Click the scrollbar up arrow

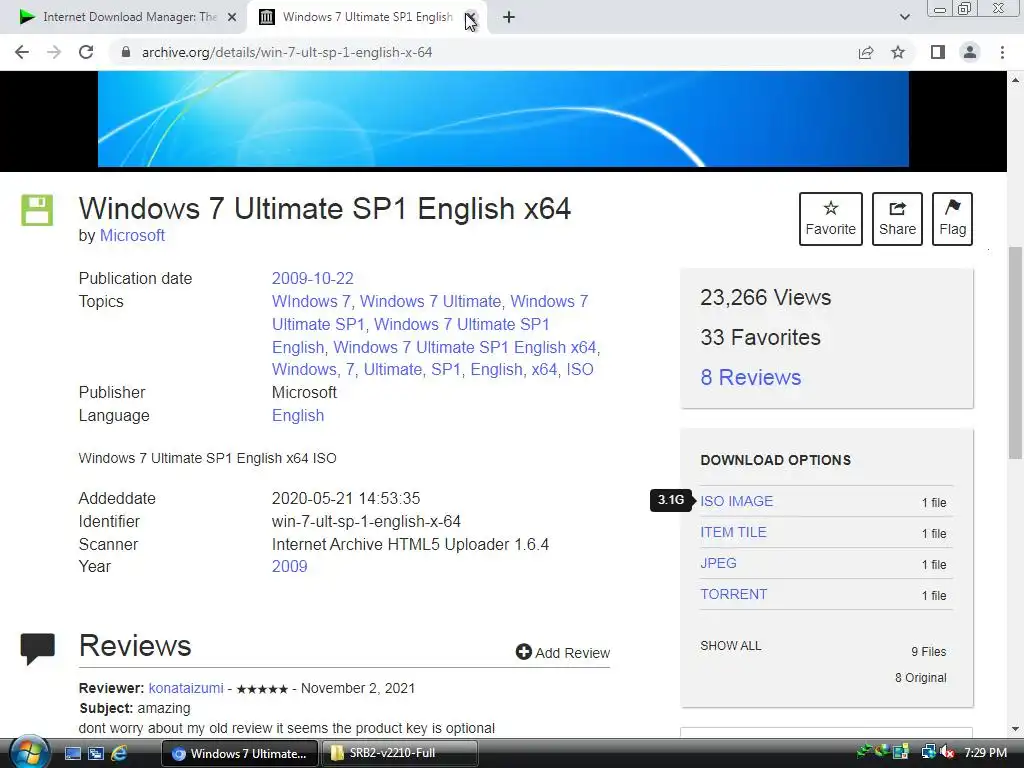1016,80
